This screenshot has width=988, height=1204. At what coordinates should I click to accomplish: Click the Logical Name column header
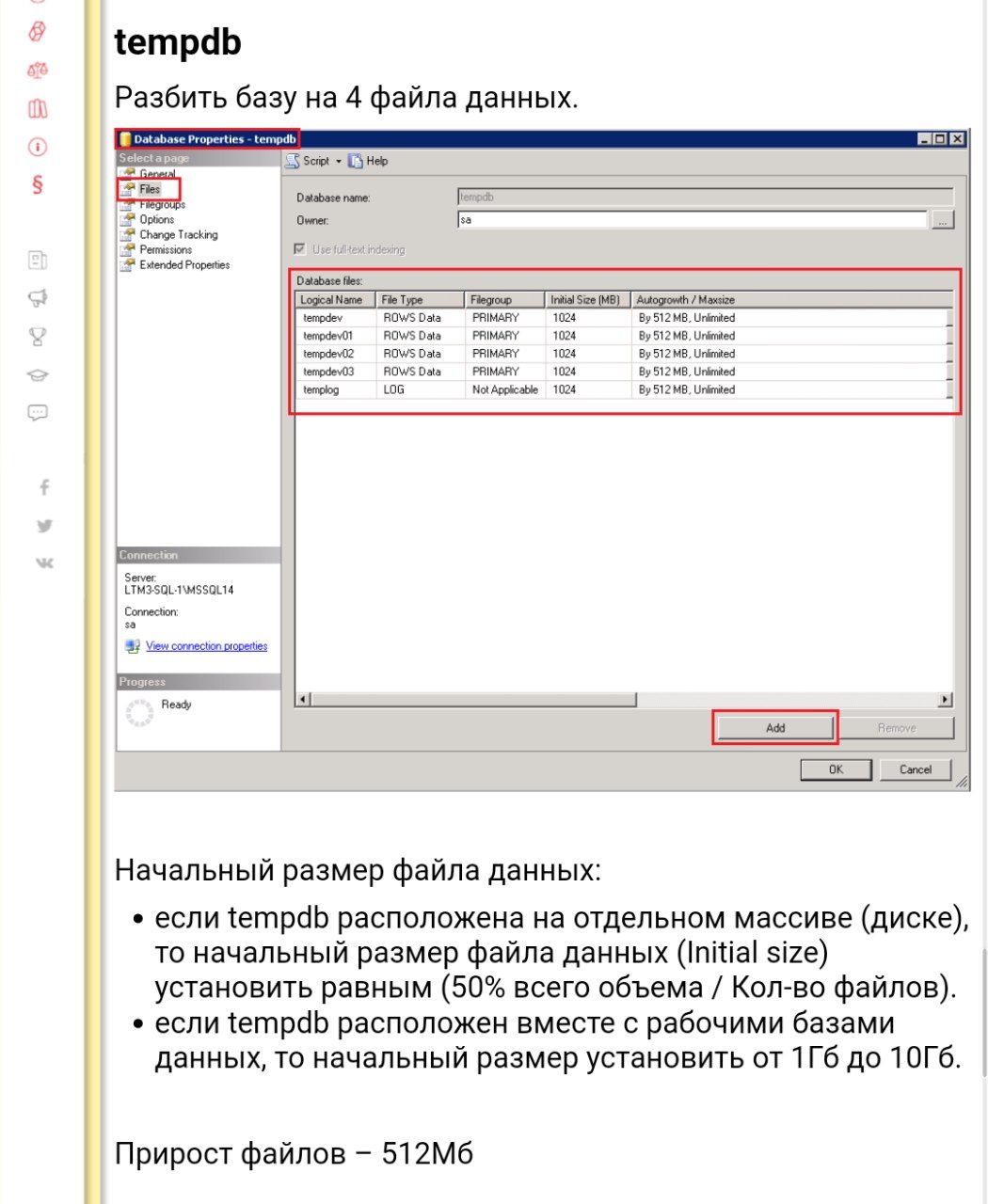point(336,300)
